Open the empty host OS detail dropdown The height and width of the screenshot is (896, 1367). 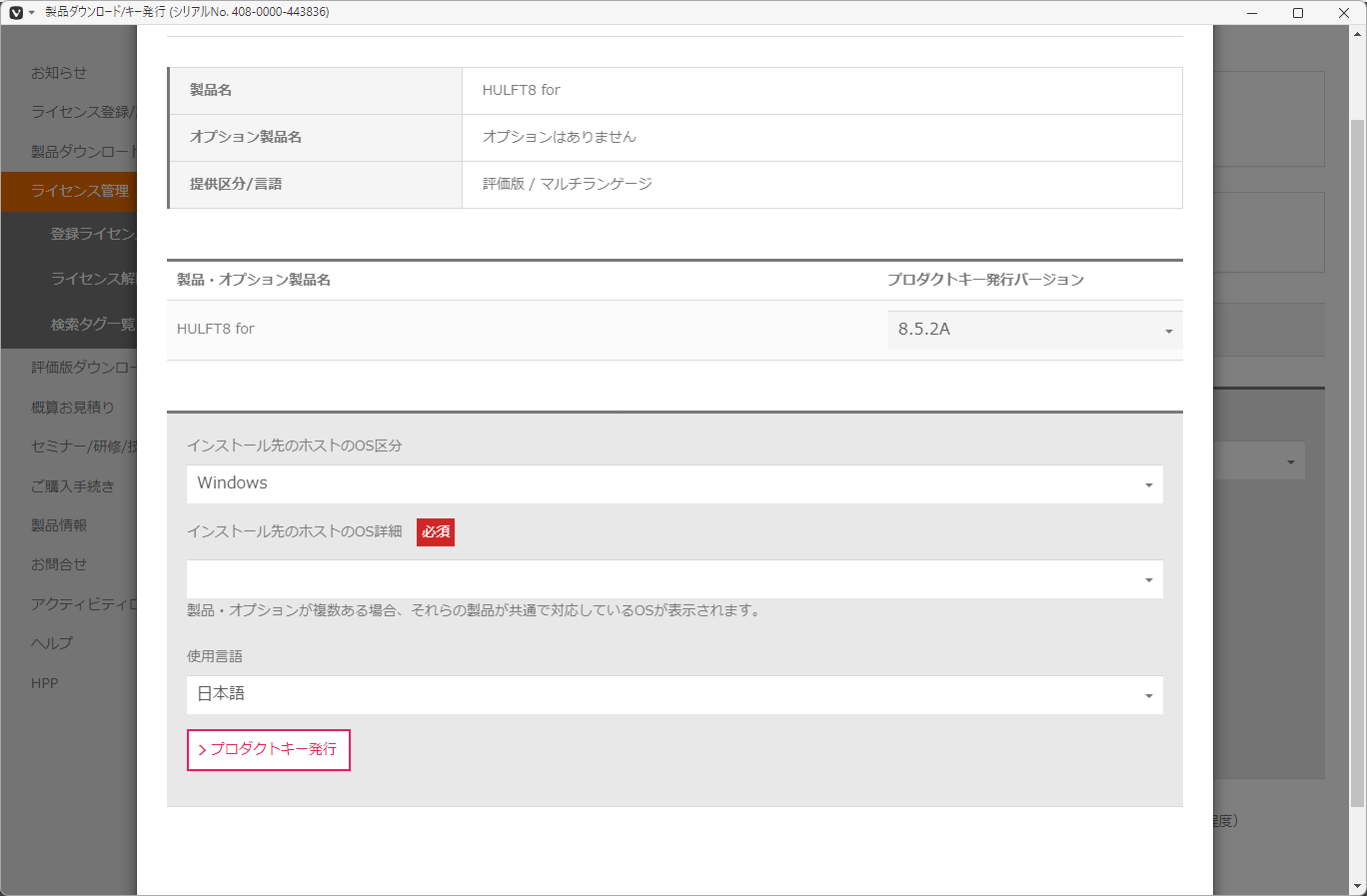click(x=675, y=579)
